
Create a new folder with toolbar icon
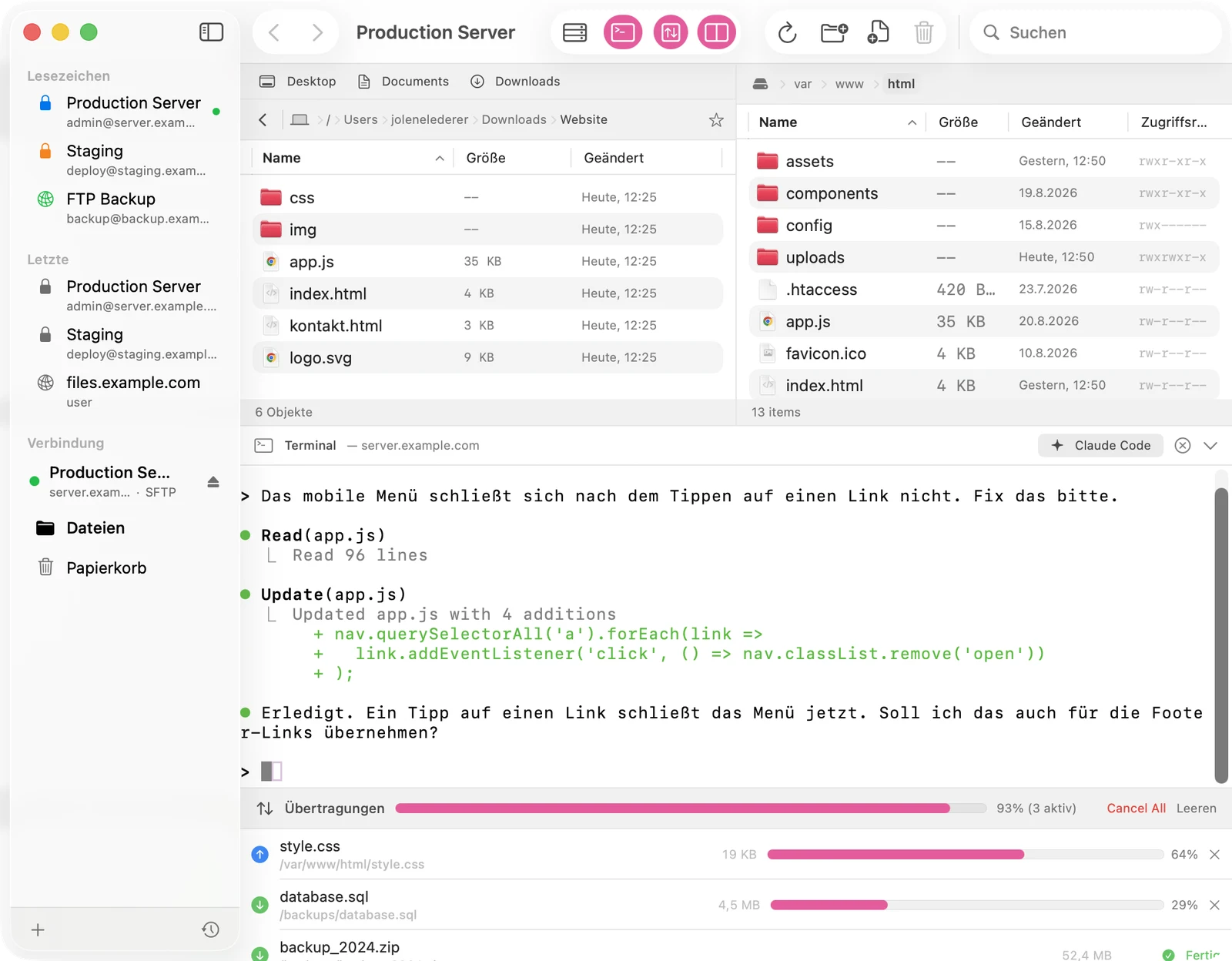click(x=834, y=32)
